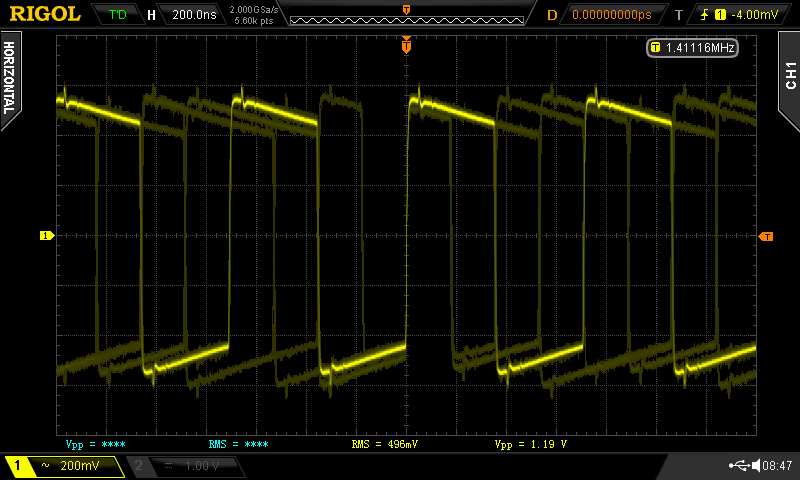Click the 1.41116MHz frequency counter

click(692, 48)
